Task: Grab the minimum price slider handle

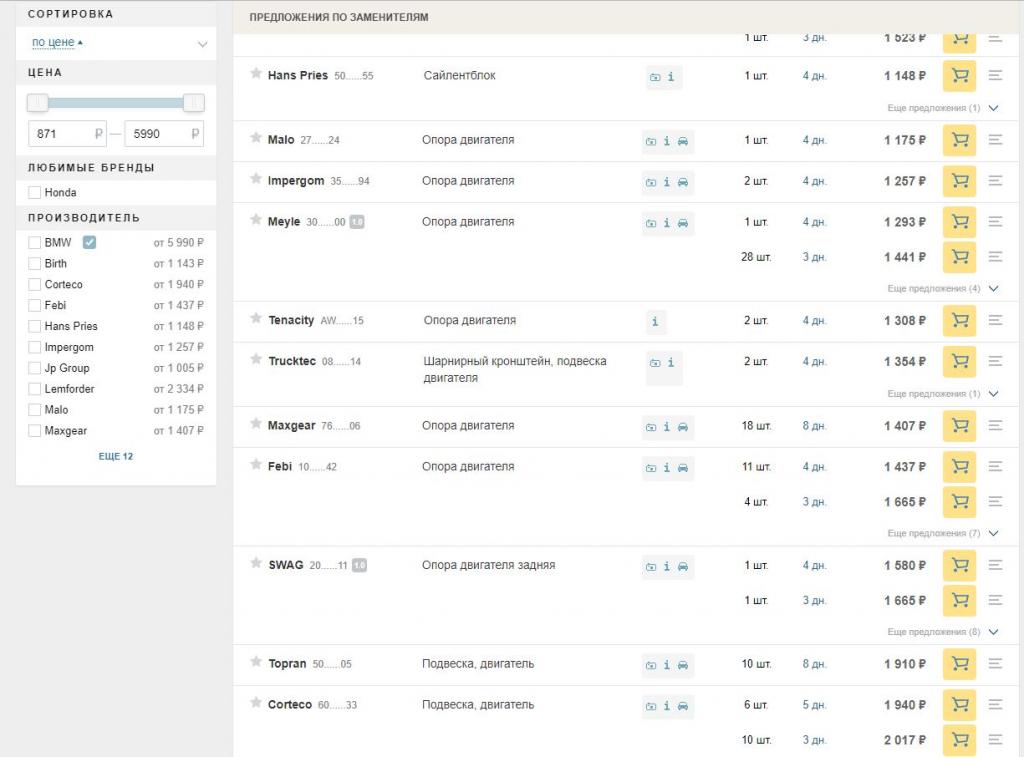Action: click(x=38, y=103)
